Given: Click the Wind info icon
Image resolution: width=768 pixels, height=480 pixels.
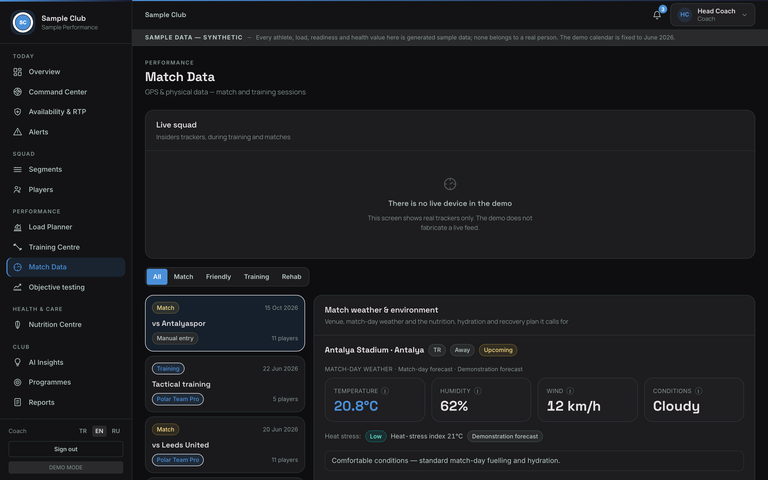Looking at the screenshot, I should [x=570, y=391].
